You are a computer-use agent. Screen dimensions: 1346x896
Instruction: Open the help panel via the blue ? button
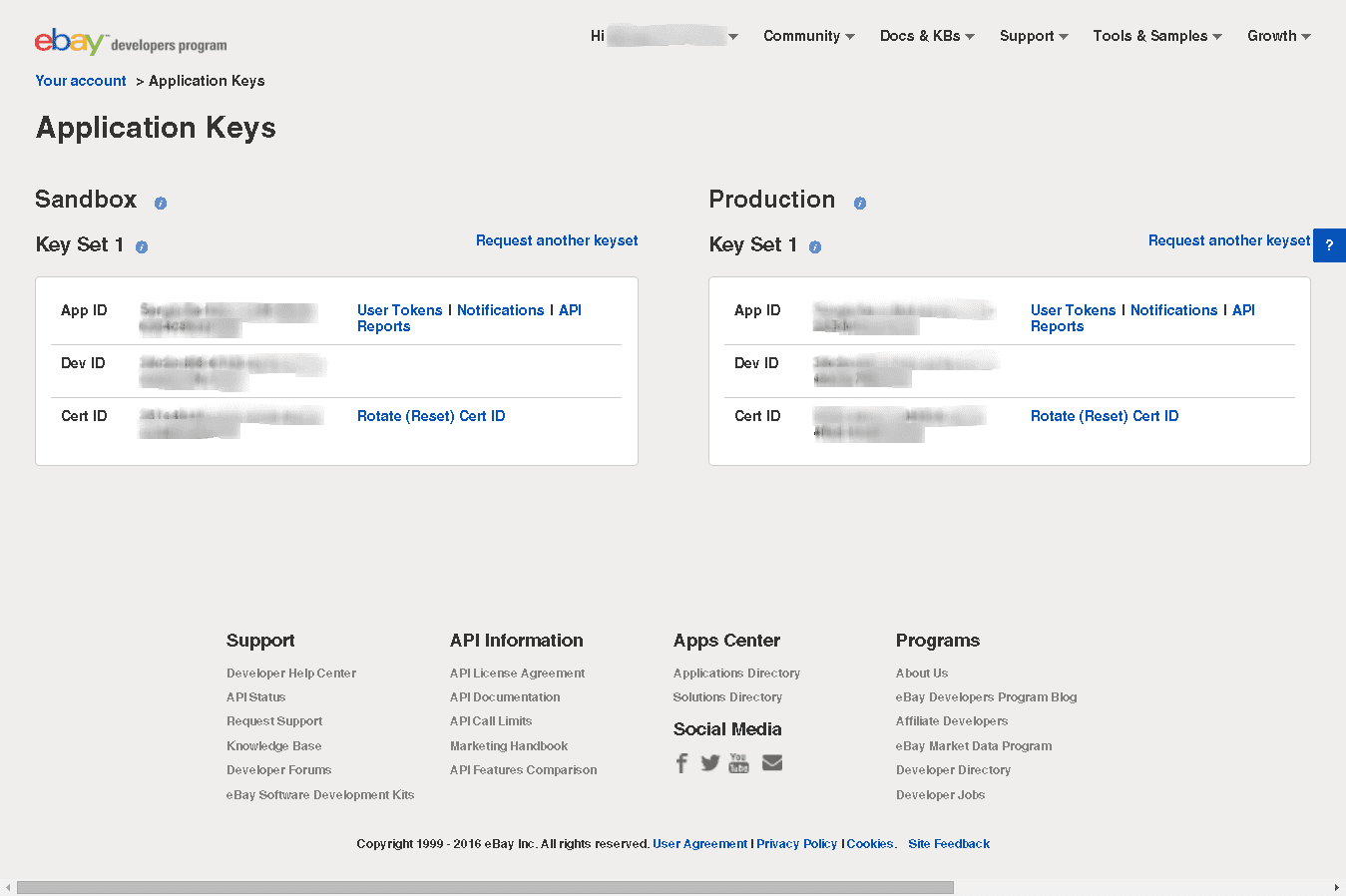pyautogui.click(x=1329, y=245)
